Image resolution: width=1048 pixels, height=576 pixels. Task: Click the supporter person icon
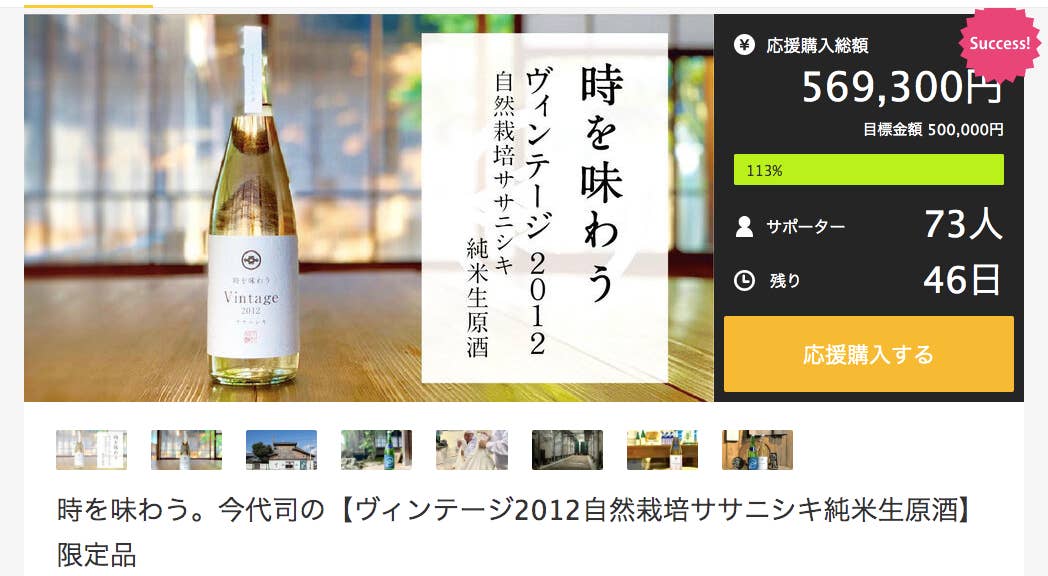point(744,227)
